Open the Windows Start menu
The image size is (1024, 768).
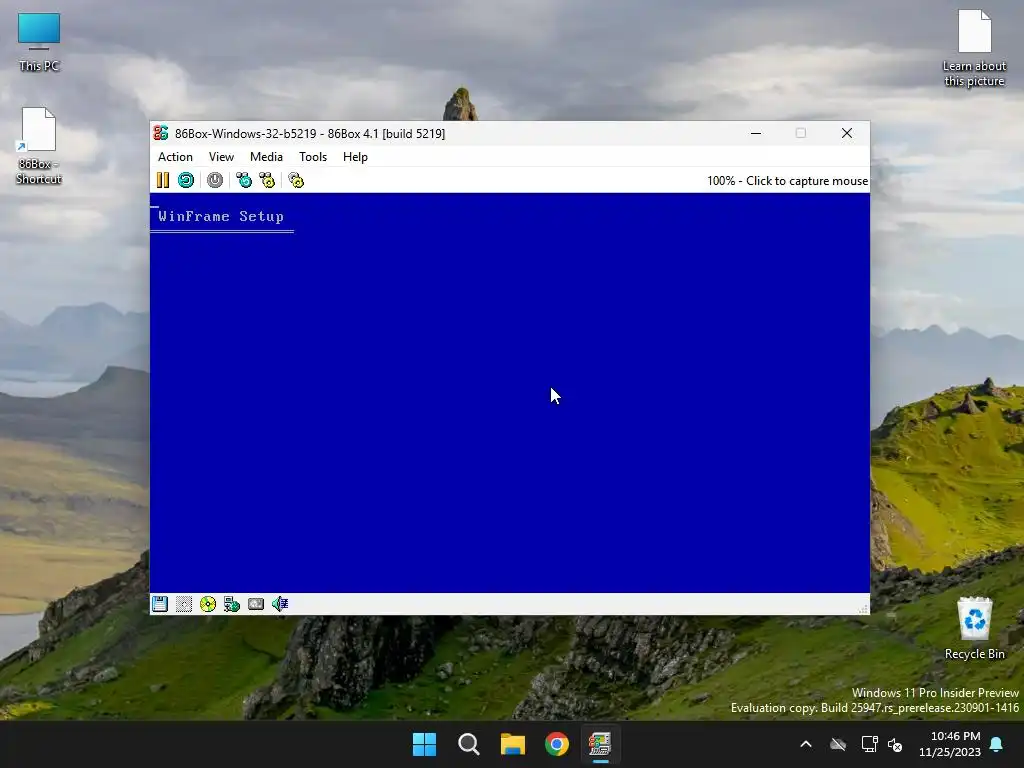click(424, 744)
